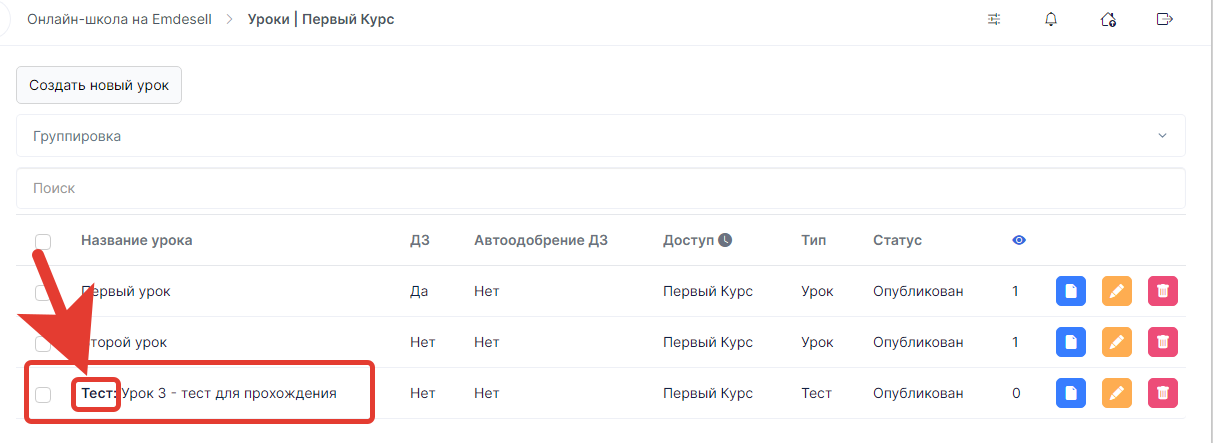Open document icon for Первый урок
This screenshot has width=1213, height=443.
pyautogui.click(x=1071, y=291)
